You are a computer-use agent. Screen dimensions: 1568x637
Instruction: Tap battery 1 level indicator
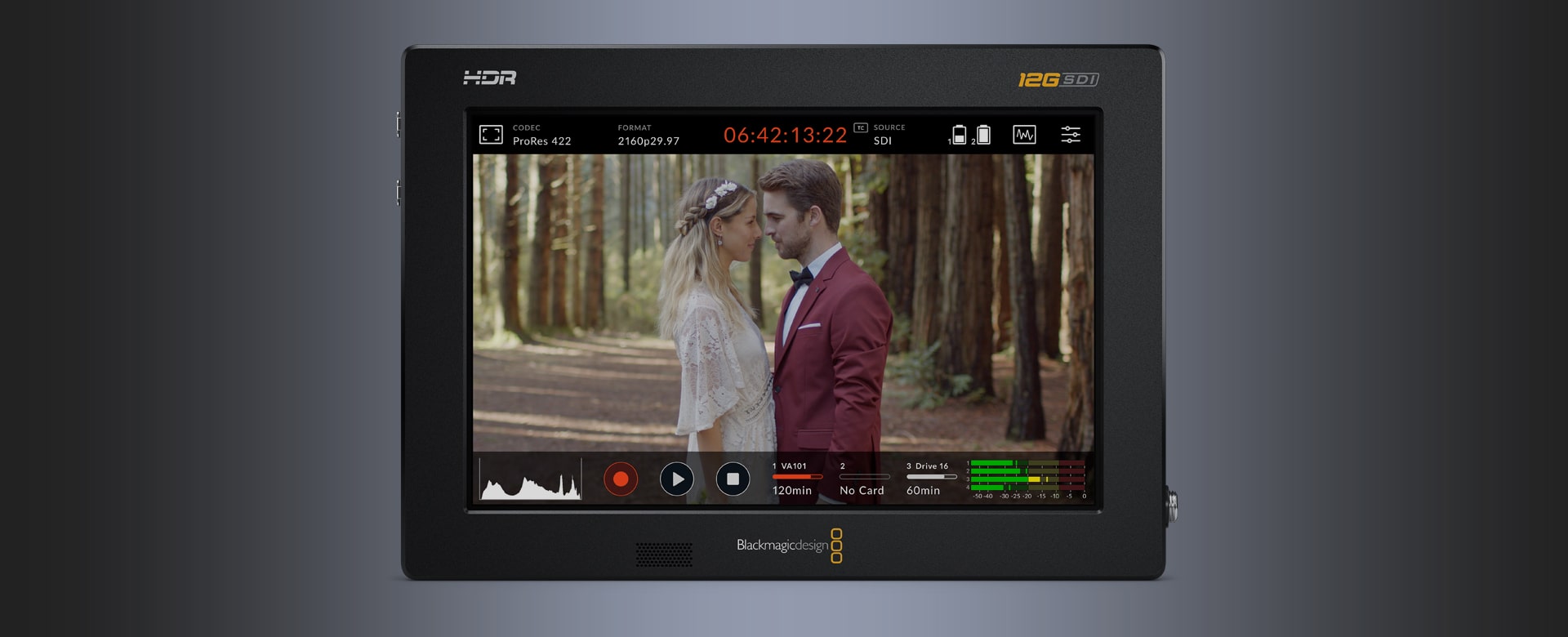[959, 135]
